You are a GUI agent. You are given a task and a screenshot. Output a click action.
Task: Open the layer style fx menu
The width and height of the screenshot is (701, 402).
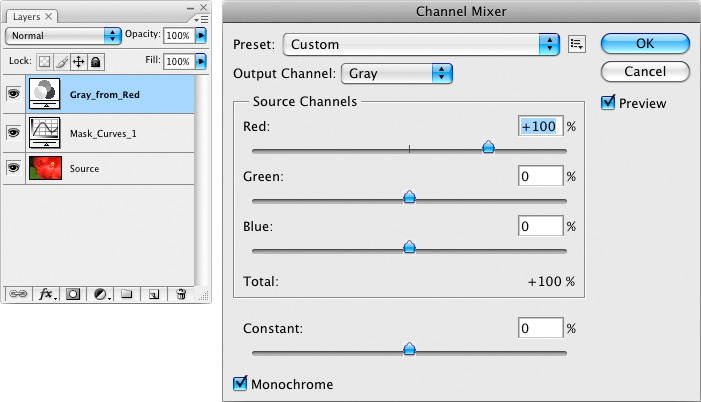click(46, 295)
